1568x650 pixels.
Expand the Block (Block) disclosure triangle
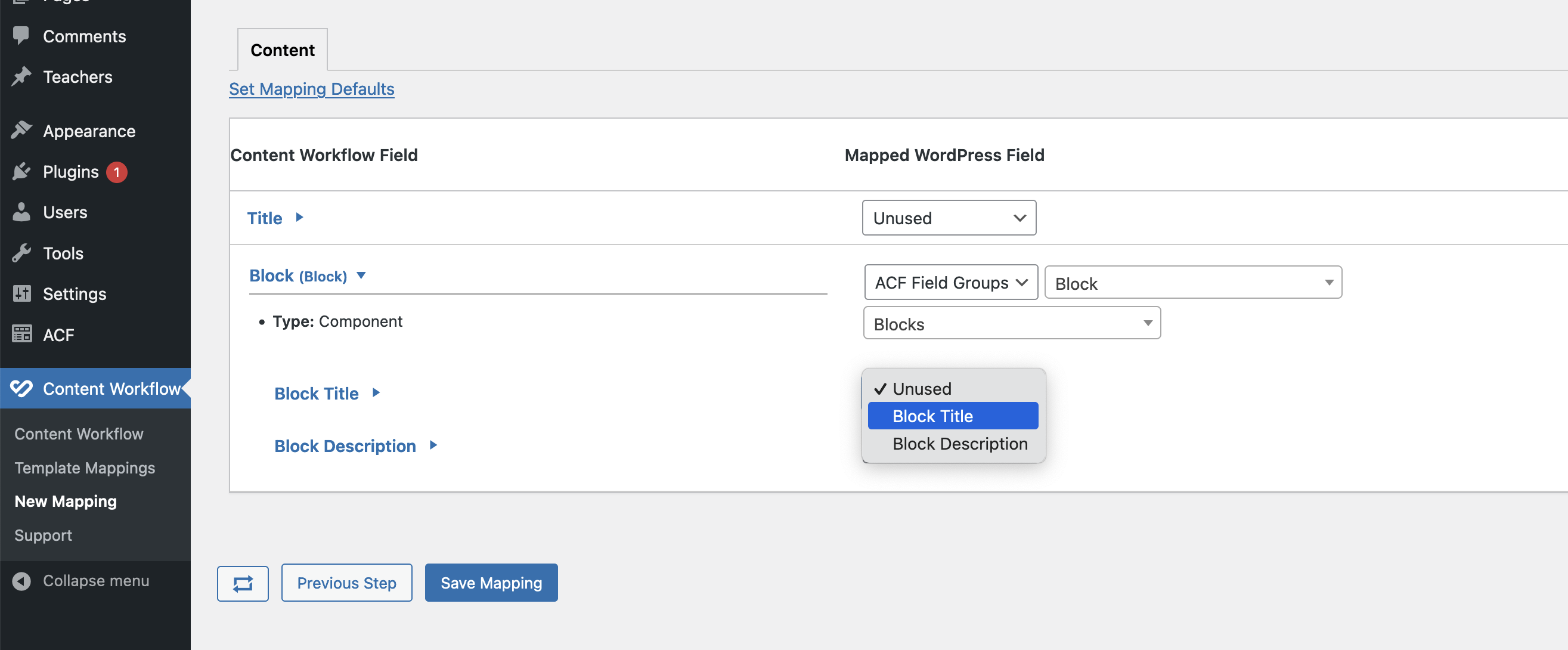pyautogui.click(x=361, y=276)
